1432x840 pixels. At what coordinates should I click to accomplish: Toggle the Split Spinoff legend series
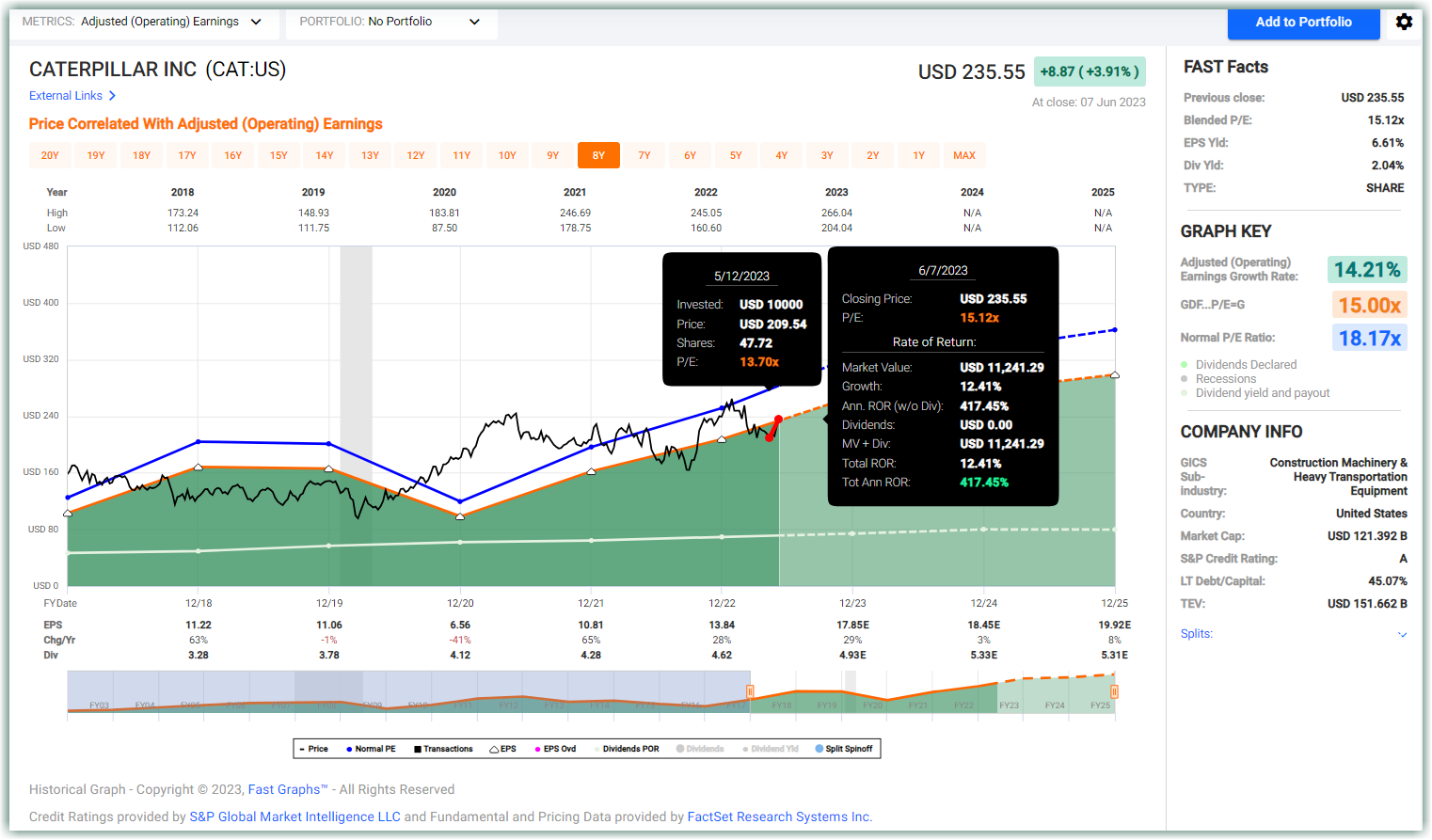coord(844,749)
